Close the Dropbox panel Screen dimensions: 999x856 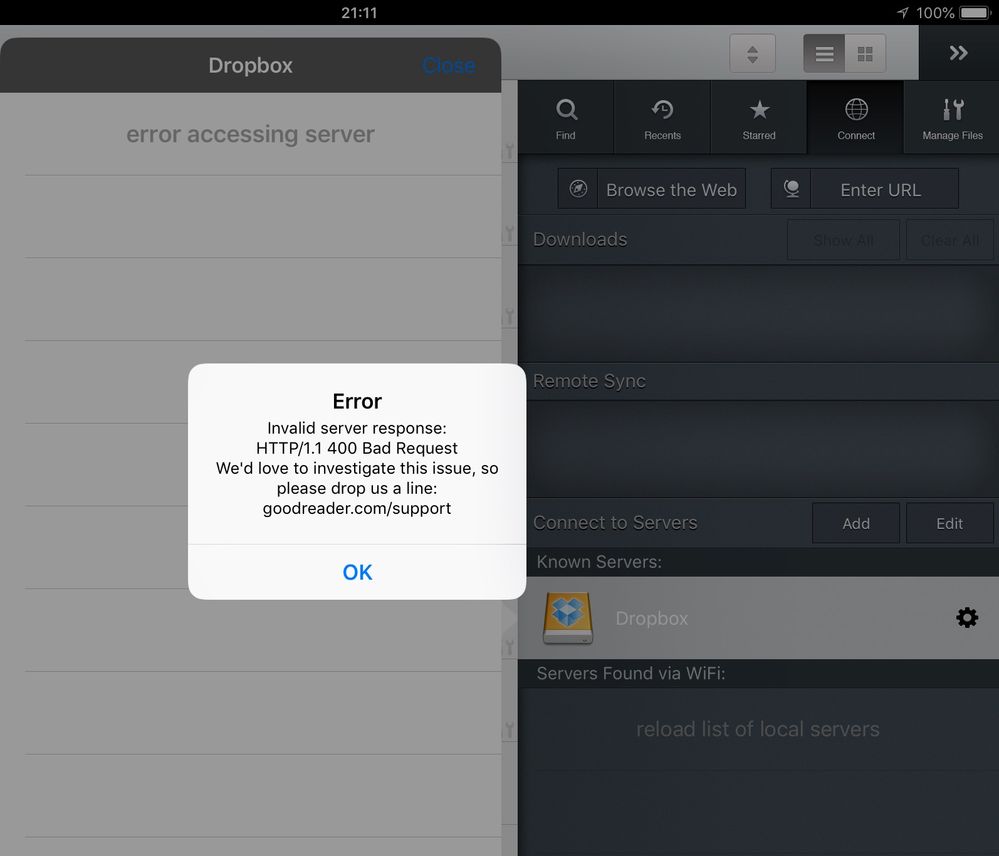(449, 65)
